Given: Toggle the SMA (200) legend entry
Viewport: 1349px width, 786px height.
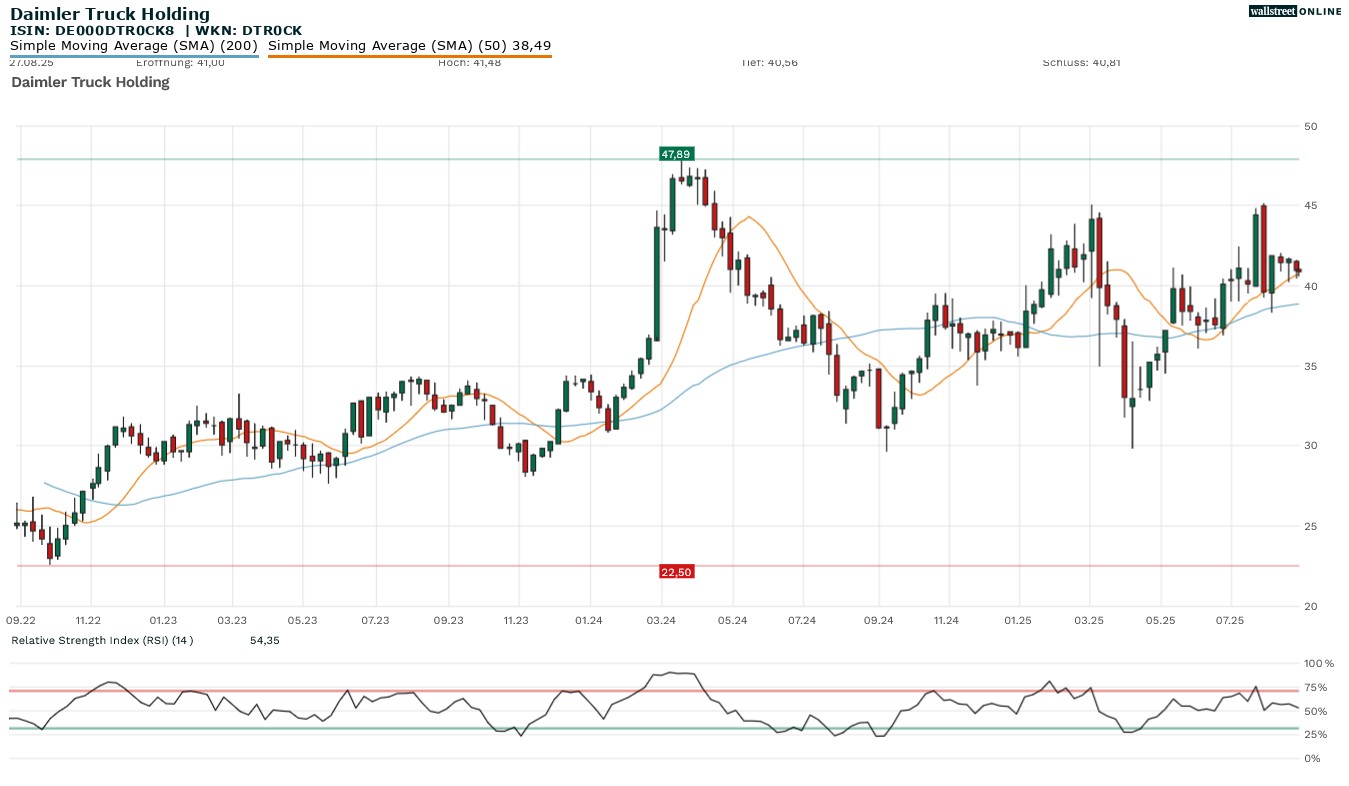Looking at the screenshot, I should 134,45.
